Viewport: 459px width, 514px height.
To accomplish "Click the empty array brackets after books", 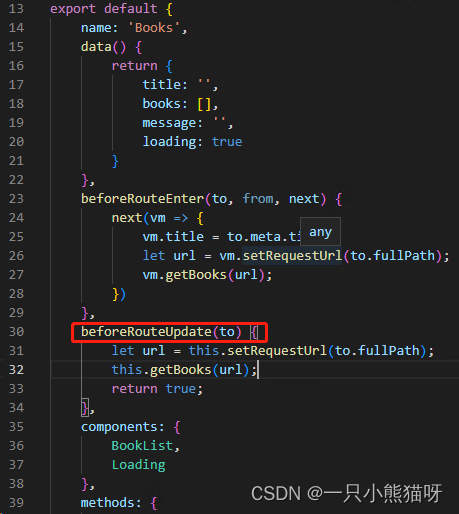I will tap(204, 104).
